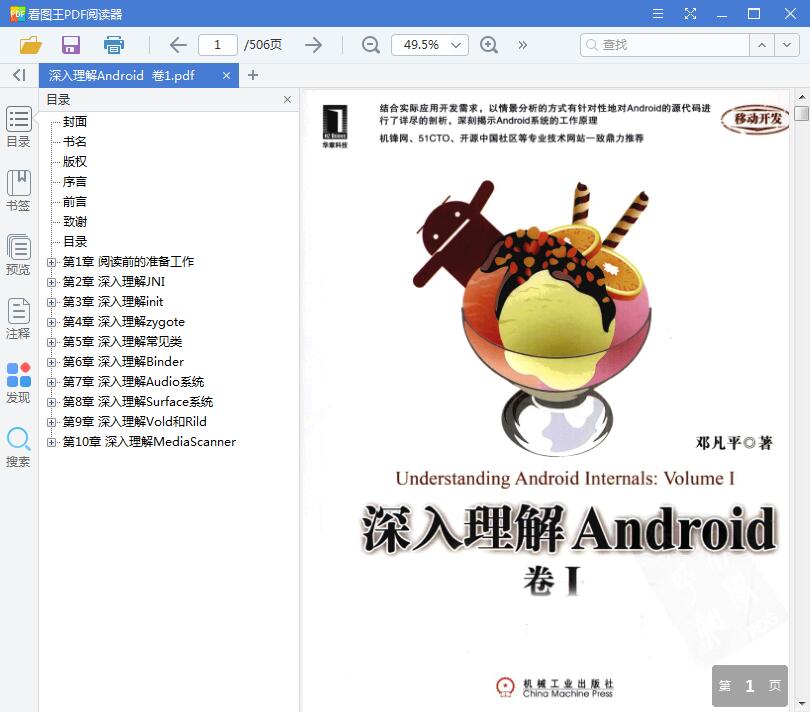810x712 pixels.
Task: Open the 发现 discover sidebar icon
Action: point(19,383)
